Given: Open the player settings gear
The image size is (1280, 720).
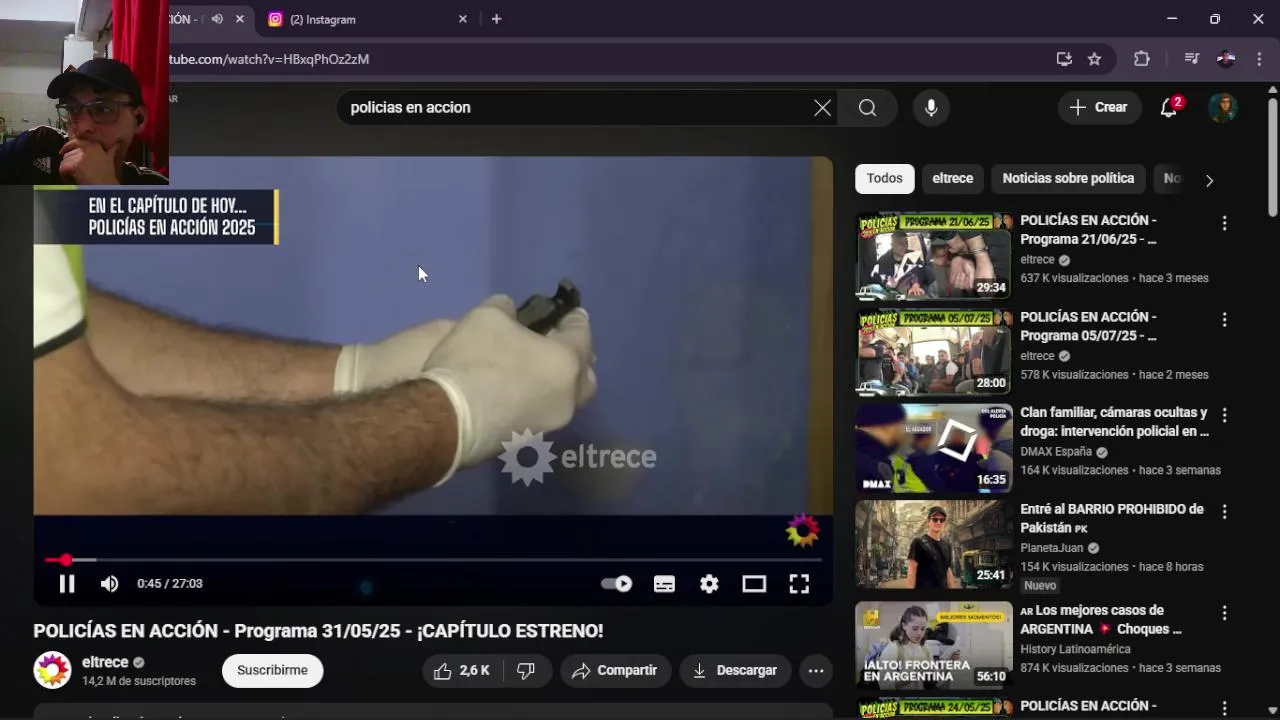Looking at the screenshot, I should tap(709, 584).
